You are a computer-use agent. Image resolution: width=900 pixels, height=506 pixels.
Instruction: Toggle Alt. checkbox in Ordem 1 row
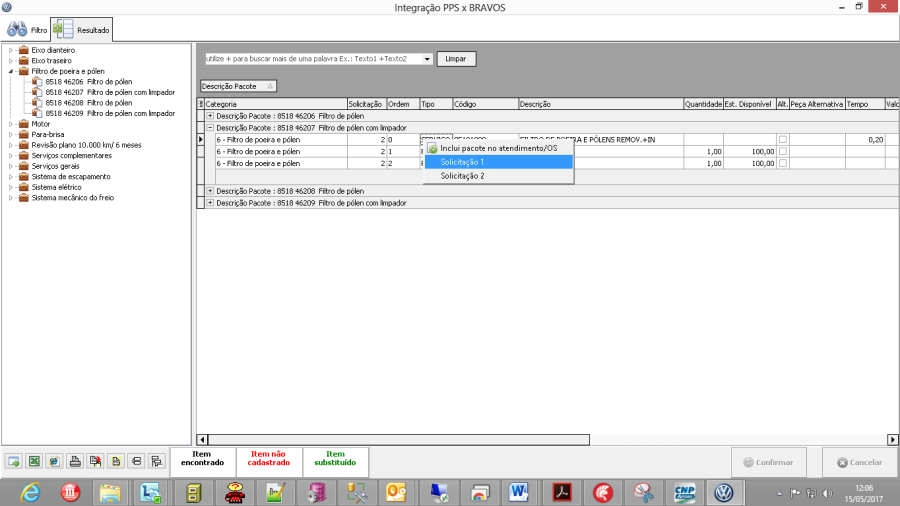click(x=782, y=151)
